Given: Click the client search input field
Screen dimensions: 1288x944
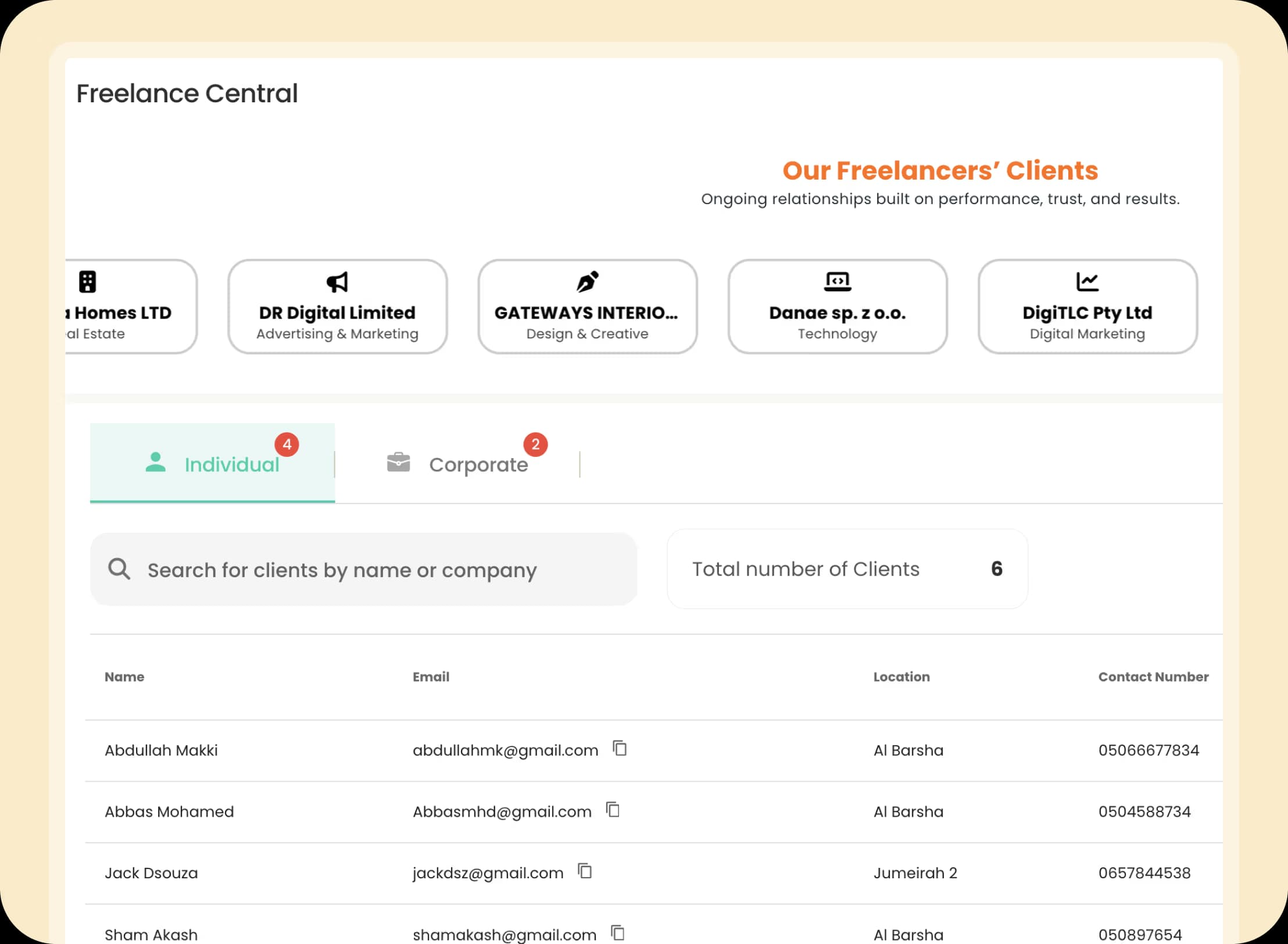Looking at the screenshot, I should tap(363, 570).
